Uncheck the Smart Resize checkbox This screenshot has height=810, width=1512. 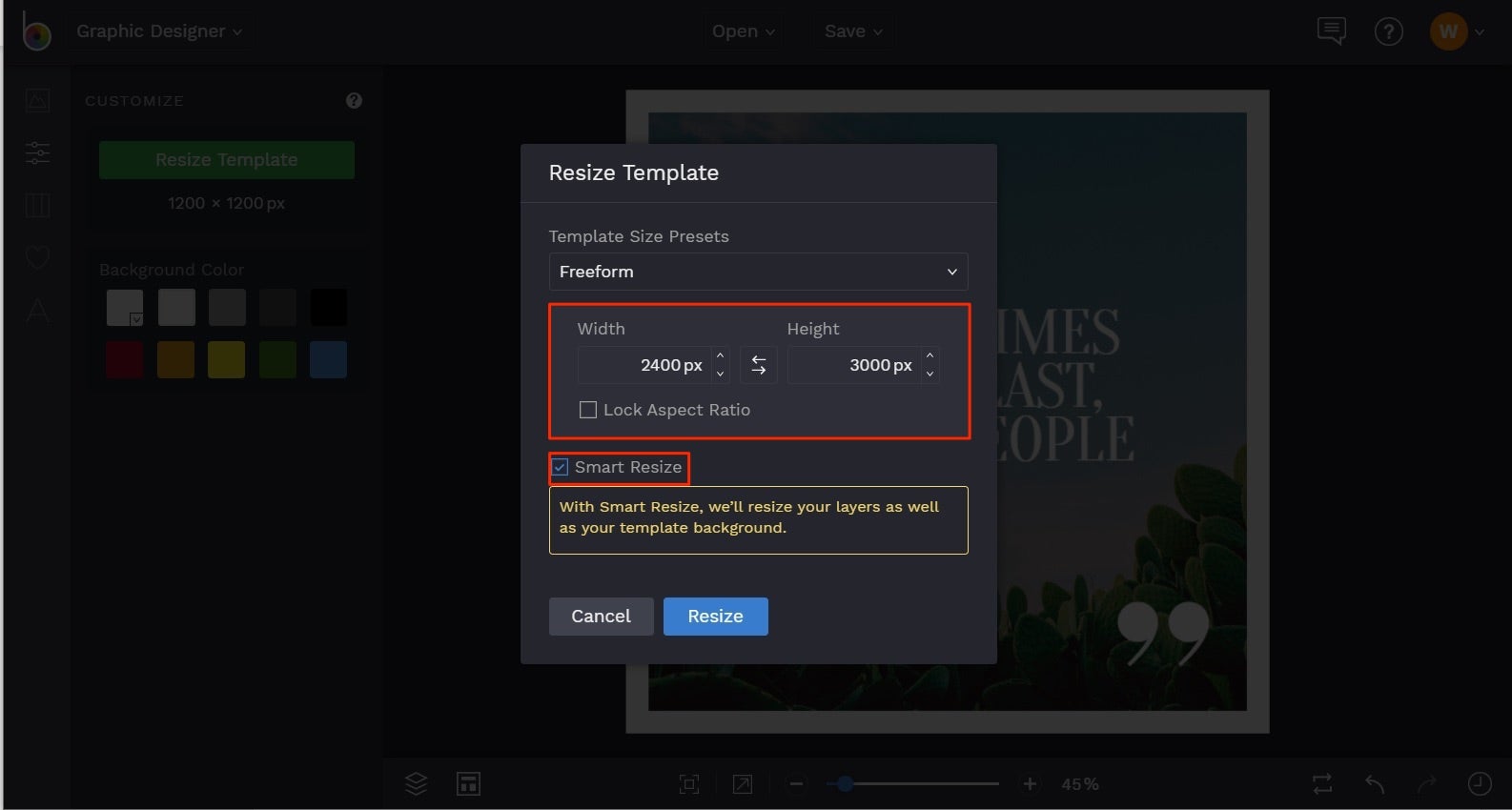click(561, 467)
